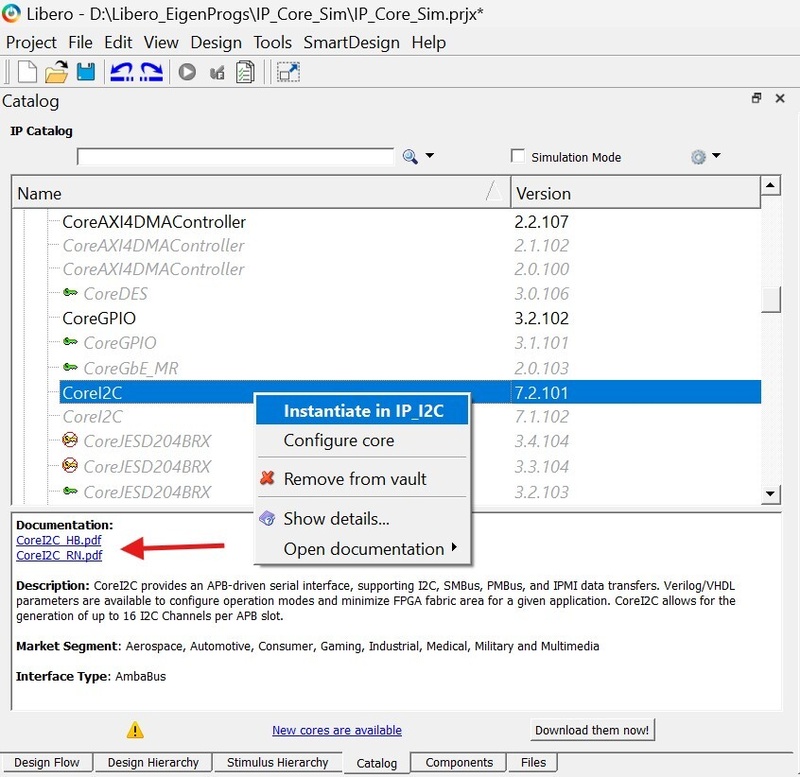Click the Show details icon in context menu
Screen dimensions: 800x777
[x=267, y=518]
